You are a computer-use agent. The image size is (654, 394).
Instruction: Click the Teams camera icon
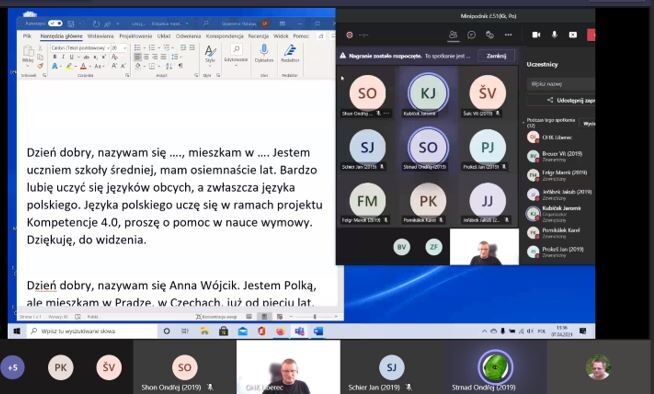(x=536, y=35)
